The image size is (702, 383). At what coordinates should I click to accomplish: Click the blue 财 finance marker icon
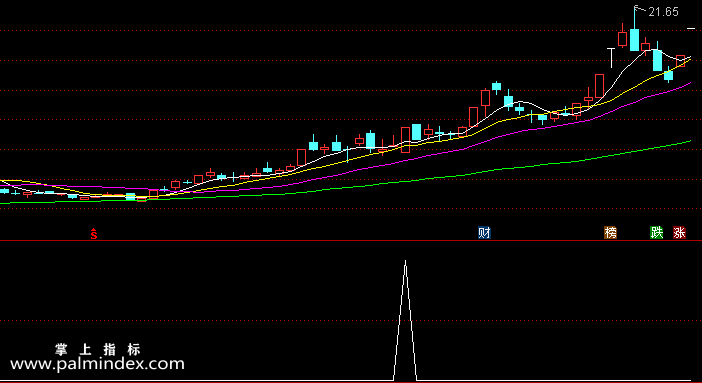click(484, 233)
